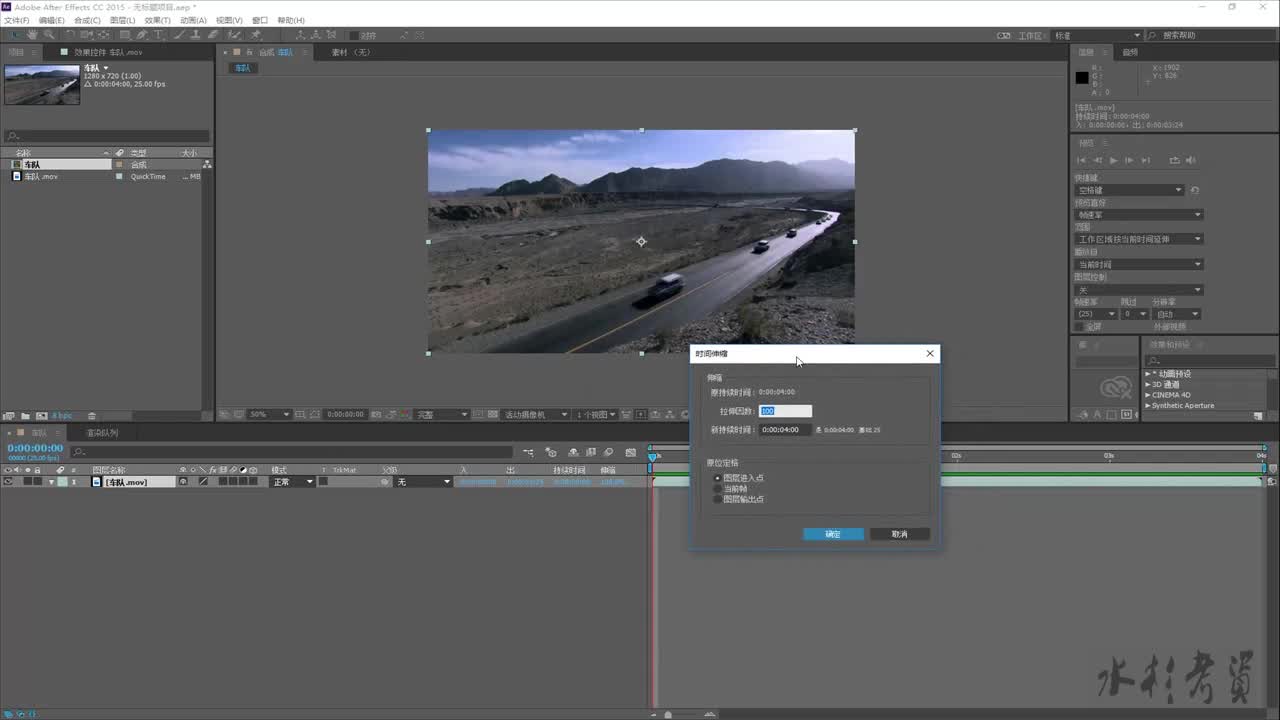Jump to first frame in Preview
This screenshot has height=720, width=1280.
[1082, 160]
